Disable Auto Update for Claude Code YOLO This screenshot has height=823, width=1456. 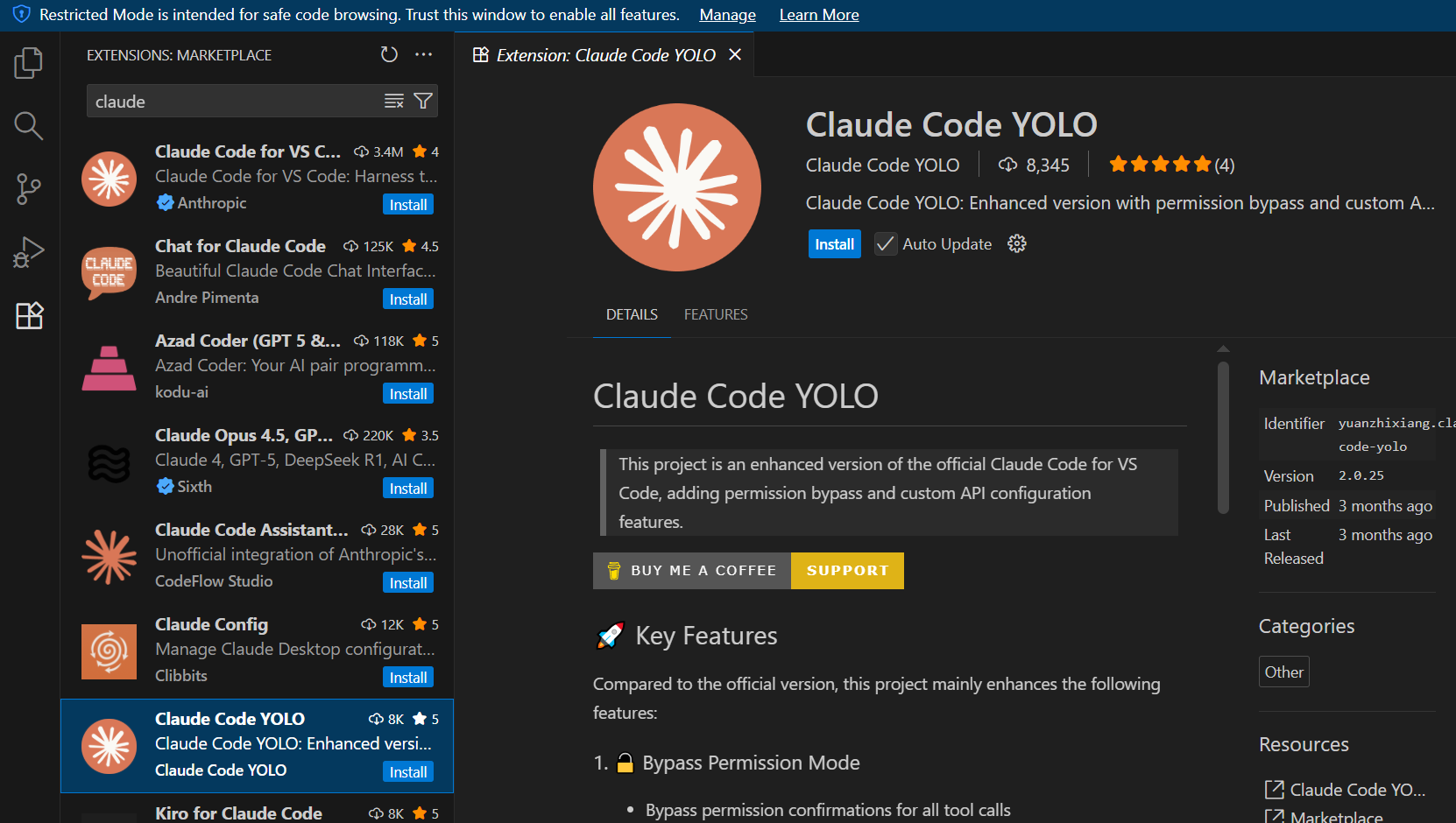click(885, 243)
